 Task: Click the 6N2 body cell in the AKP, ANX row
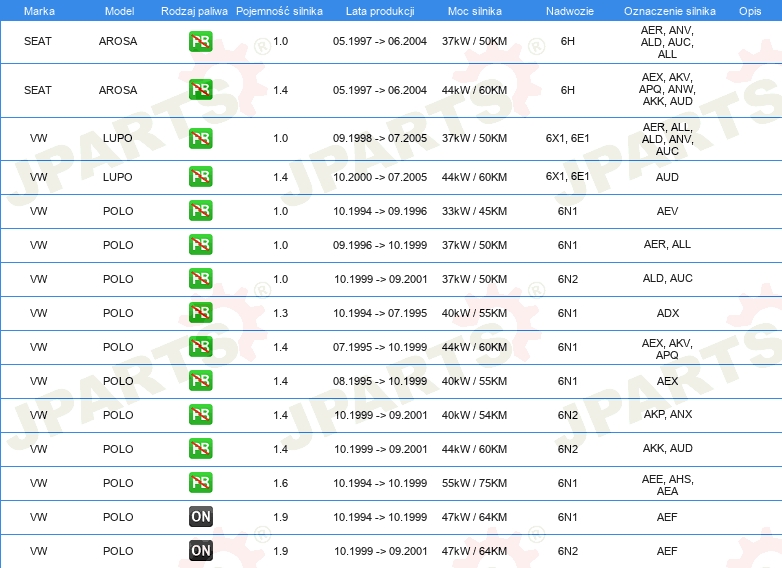pyautogui.click(x=568, y=415)
